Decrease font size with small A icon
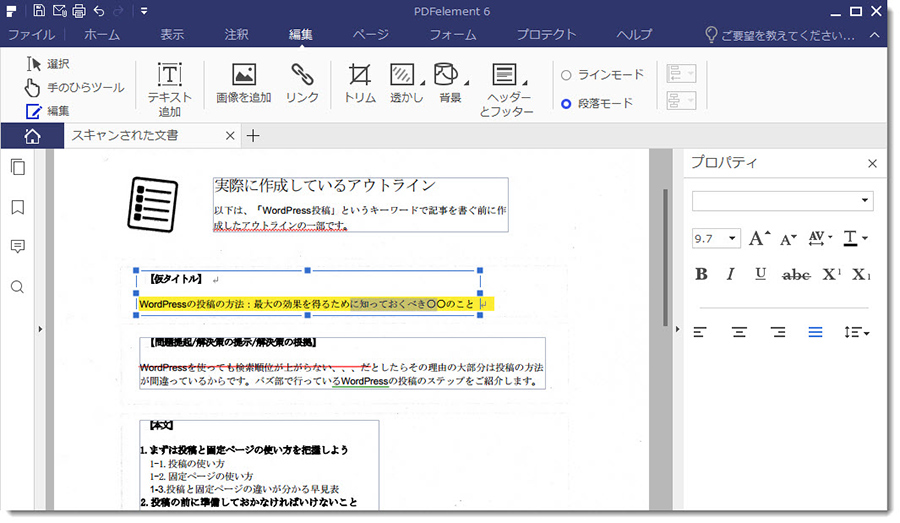 click(788, 239)
